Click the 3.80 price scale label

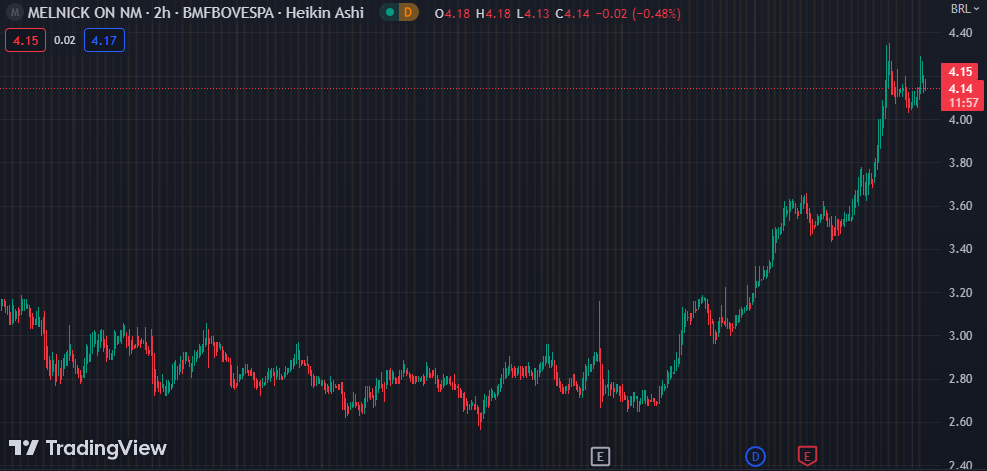(x=961, y=163)
